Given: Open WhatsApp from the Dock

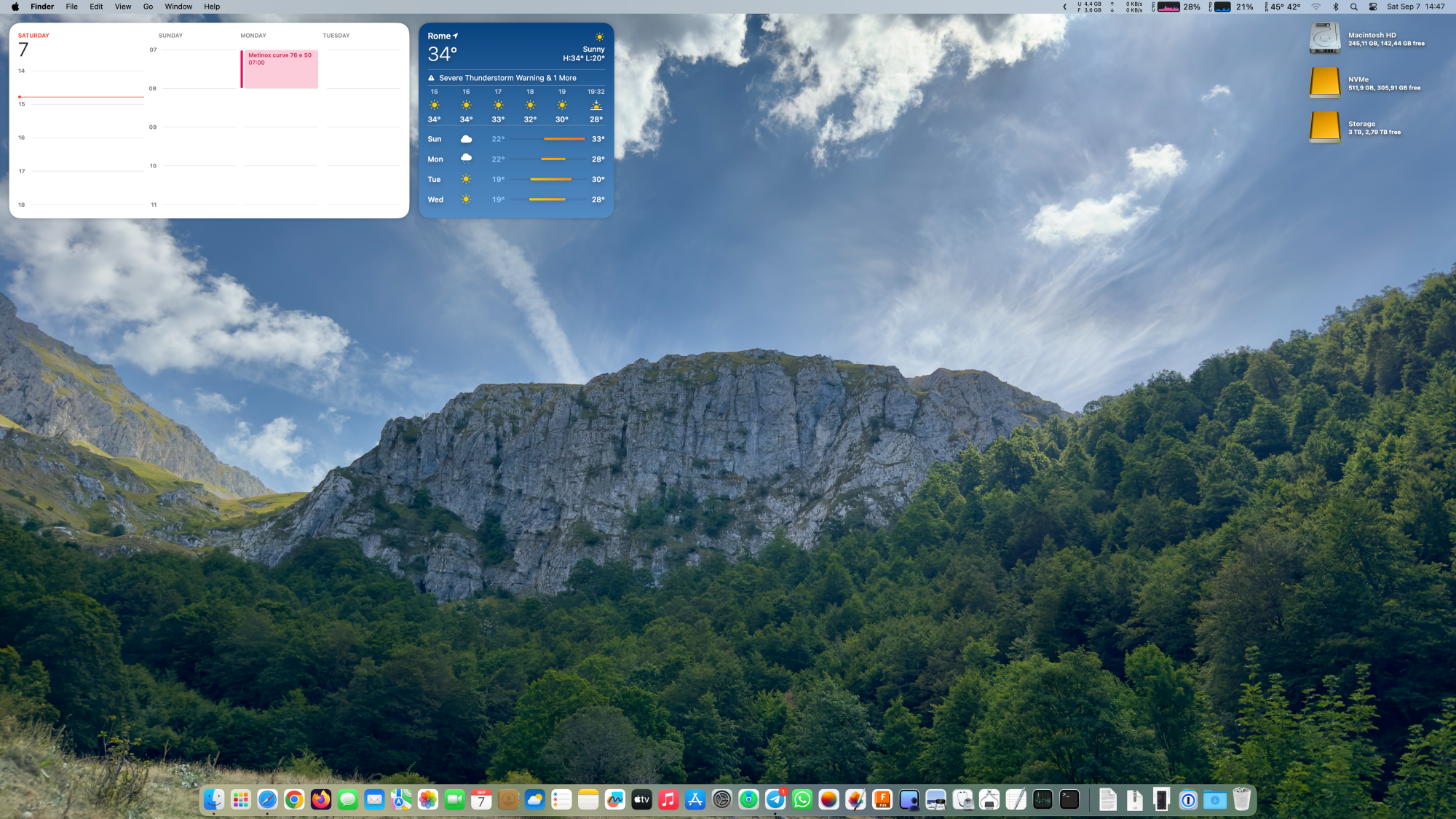Looking at the screenshot, I should (802, 799).
